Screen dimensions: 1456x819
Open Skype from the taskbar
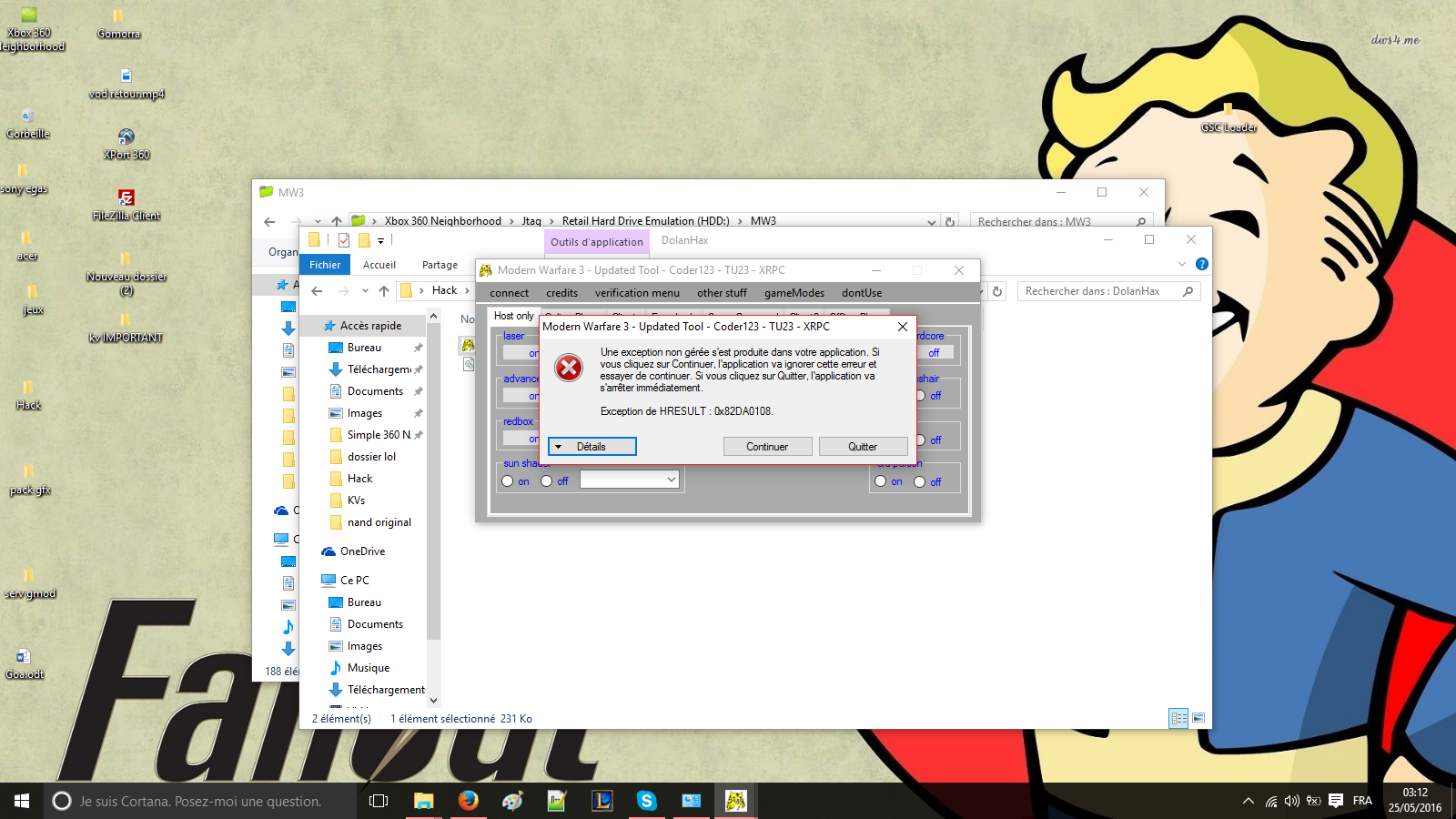pyautogui.click(x=646, y=801)
